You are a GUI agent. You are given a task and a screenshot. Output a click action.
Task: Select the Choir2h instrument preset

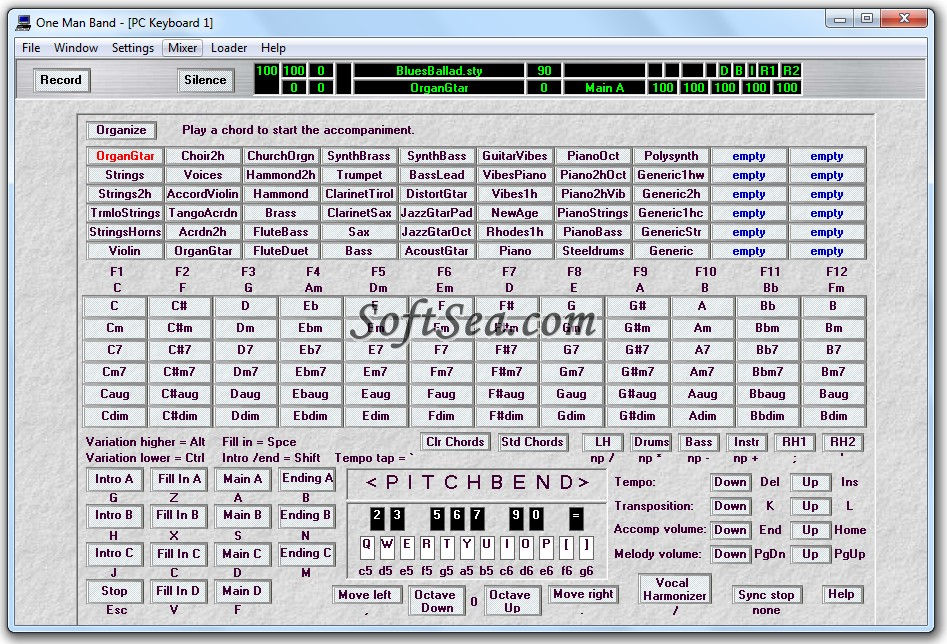(x=203, y=156)
